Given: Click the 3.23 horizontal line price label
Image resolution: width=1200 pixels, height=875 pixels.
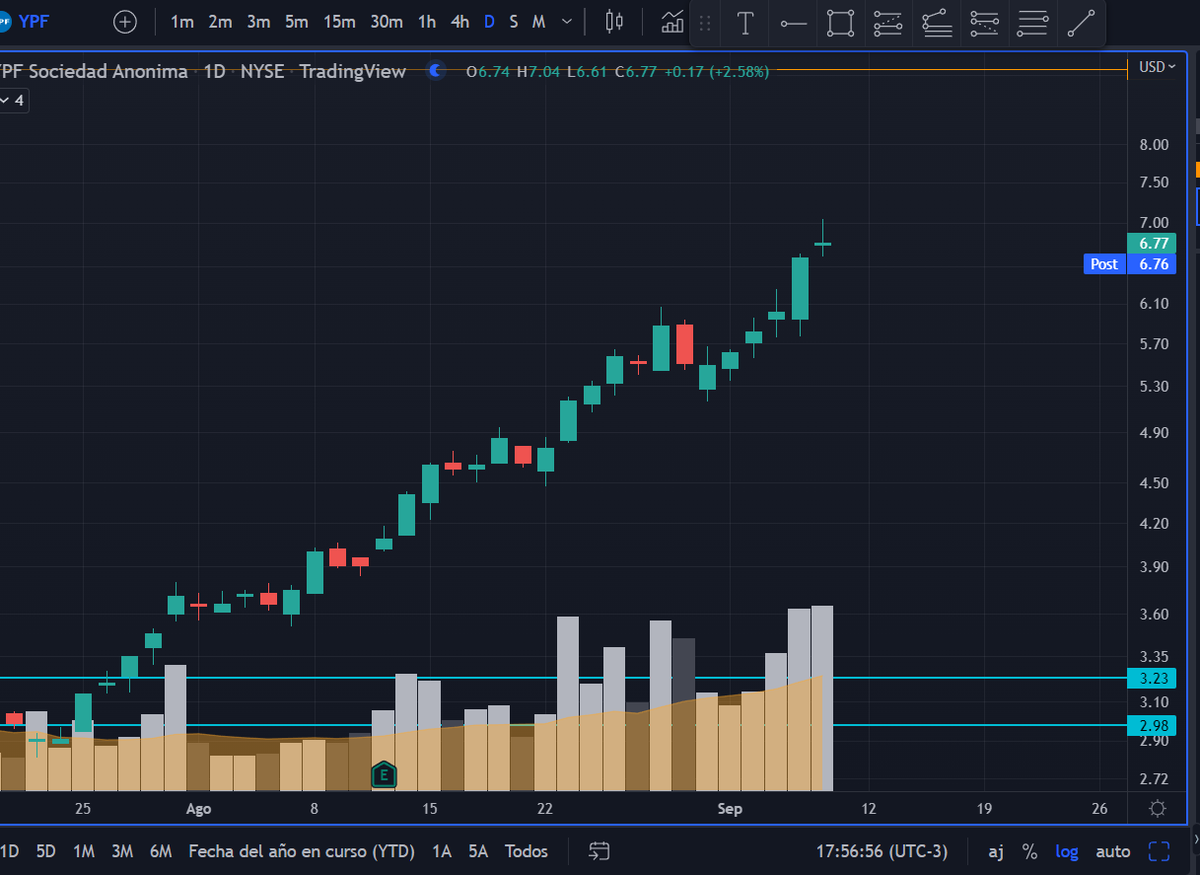Looking at the screenshot, I should pyautogui.click(x=1151, y=679).
